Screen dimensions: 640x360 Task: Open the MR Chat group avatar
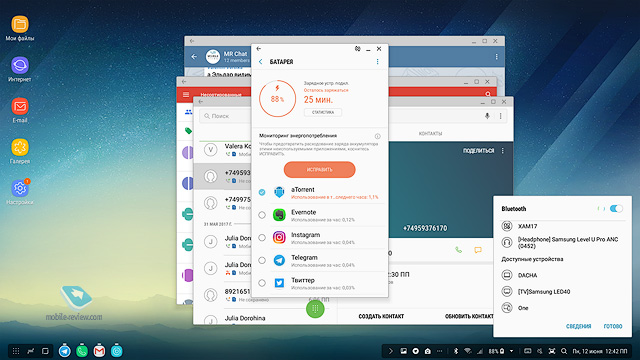(x=213, y=56)
